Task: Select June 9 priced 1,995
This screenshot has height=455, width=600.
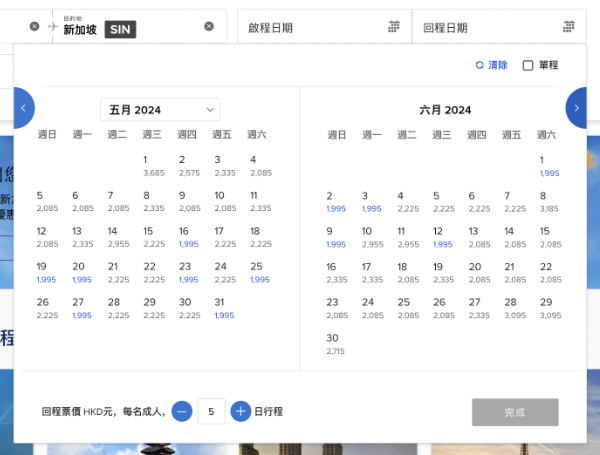Action: coord(336,238)
